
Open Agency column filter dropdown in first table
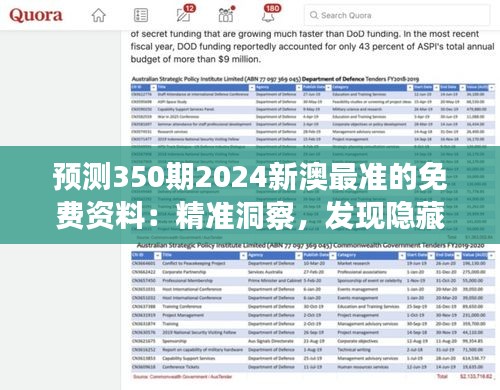pyautogui.click(x=299, y=88)
